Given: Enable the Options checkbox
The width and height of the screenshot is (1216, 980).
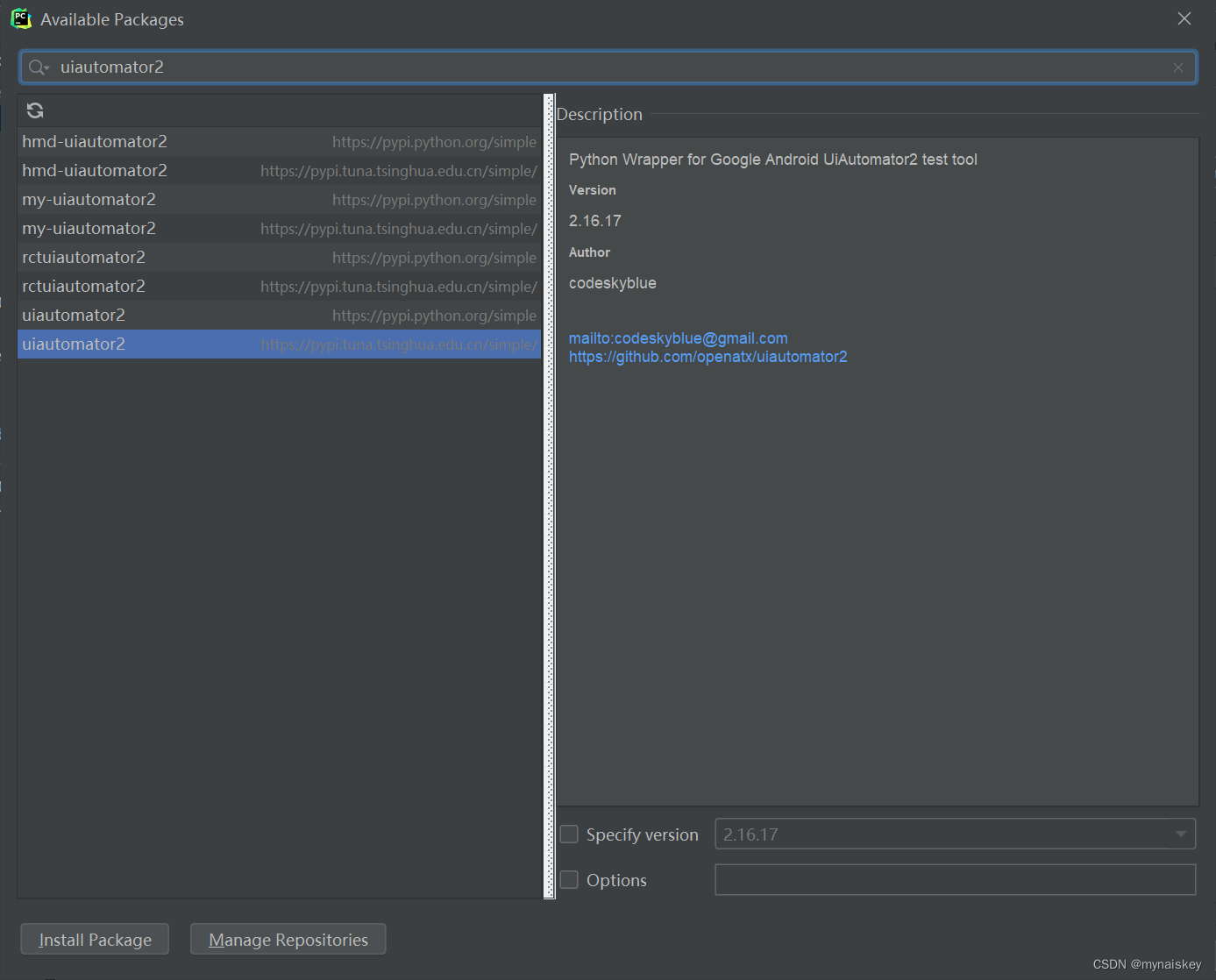Looking at the screenshot, I should click(x=570, y=880).
